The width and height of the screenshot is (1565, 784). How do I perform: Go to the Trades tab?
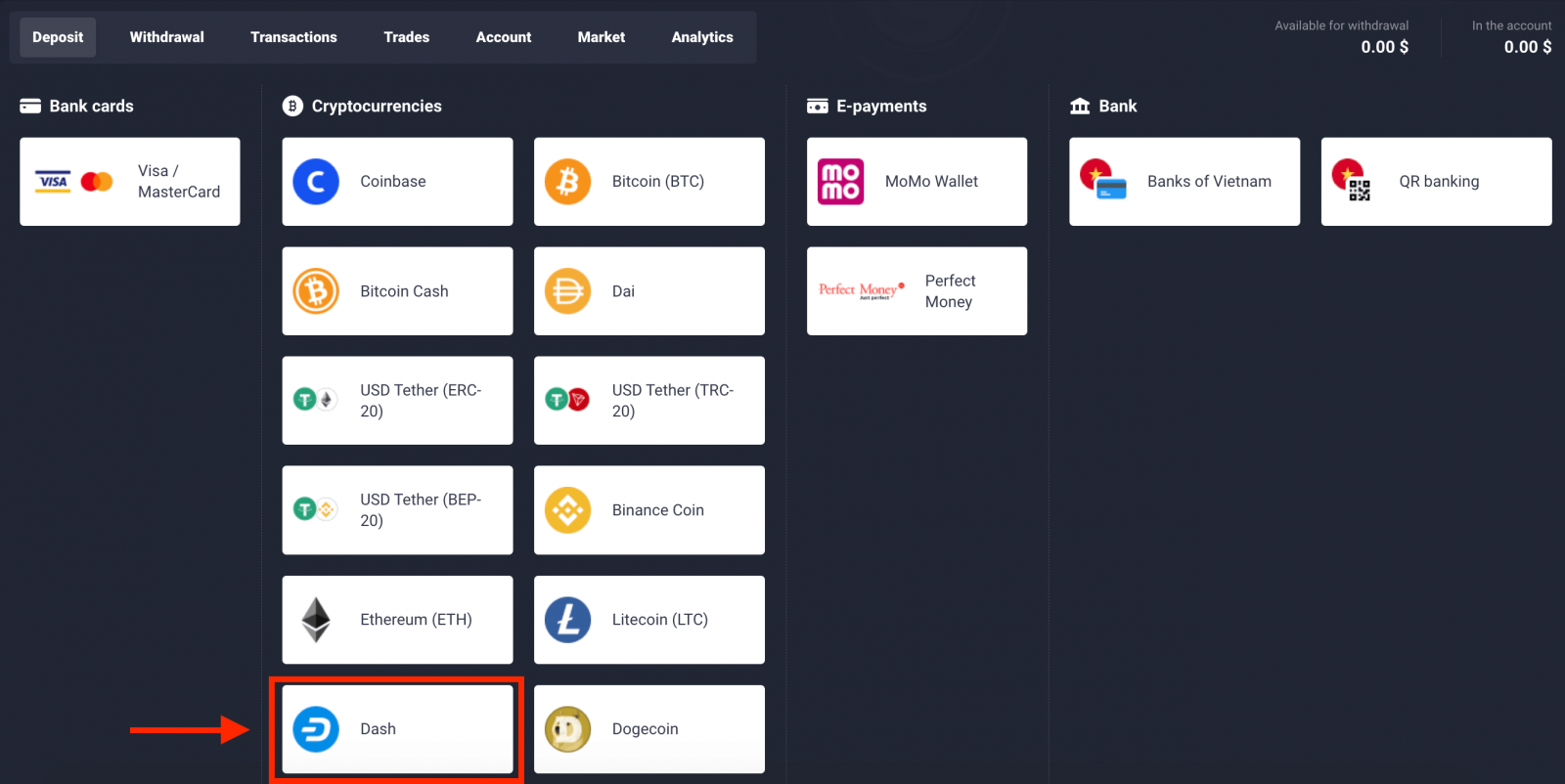click(x=407, y=37)
